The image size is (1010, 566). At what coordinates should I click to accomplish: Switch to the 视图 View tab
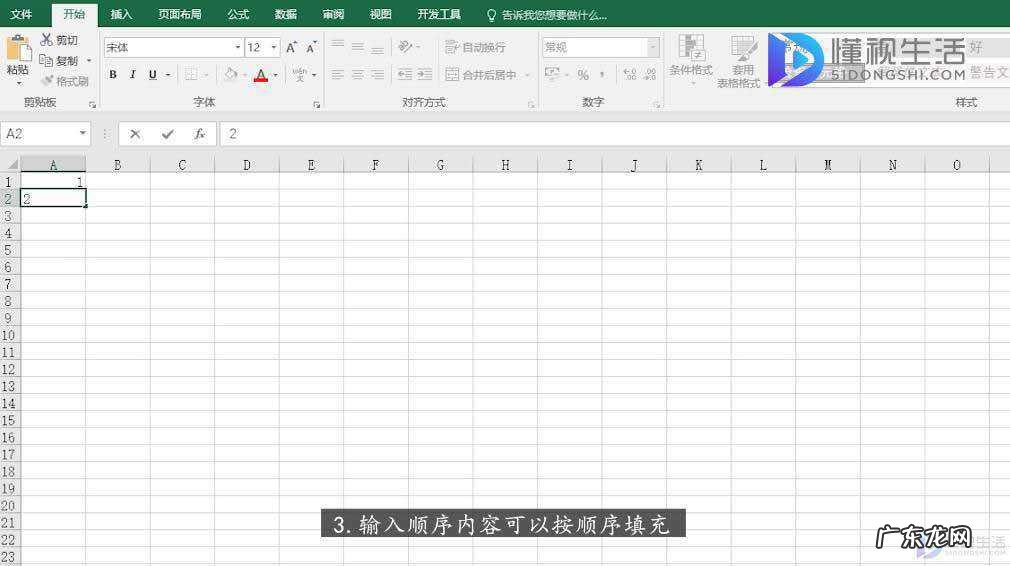tap(380, 14)
